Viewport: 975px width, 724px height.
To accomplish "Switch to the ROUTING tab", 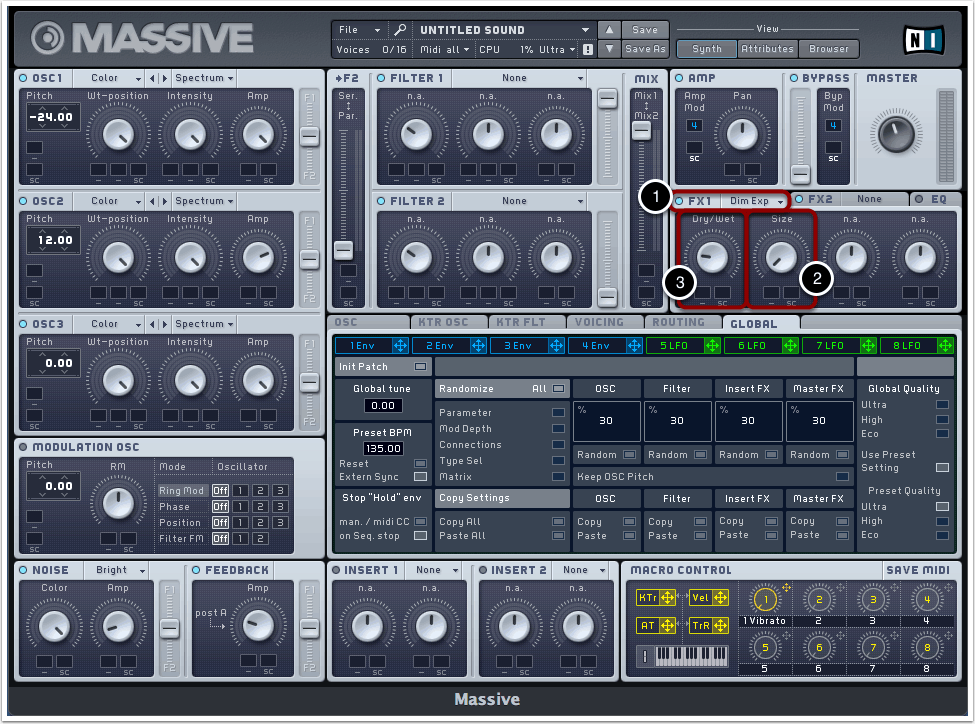I will [679, 323].
